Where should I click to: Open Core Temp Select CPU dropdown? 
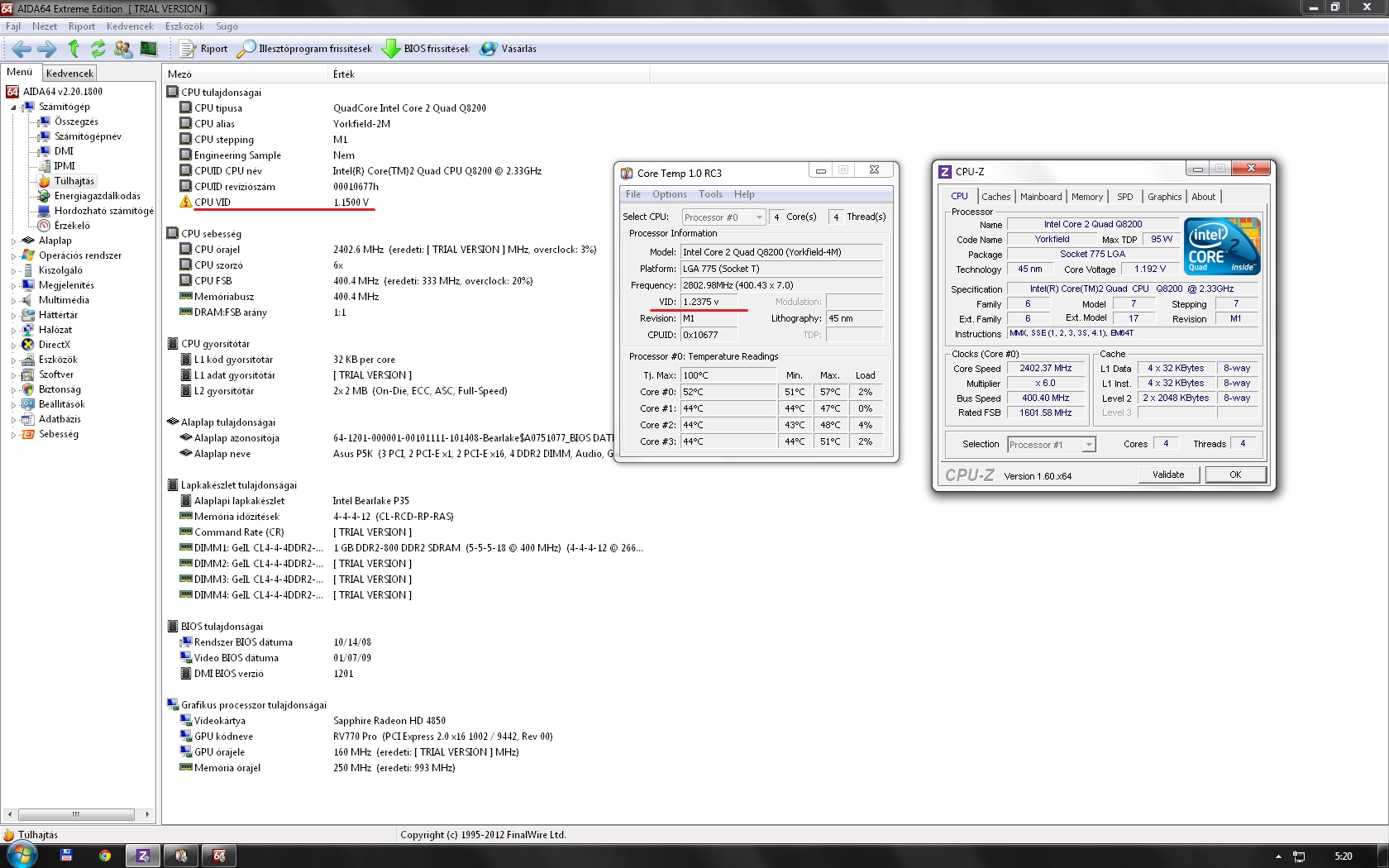click(x=723, y=217)
